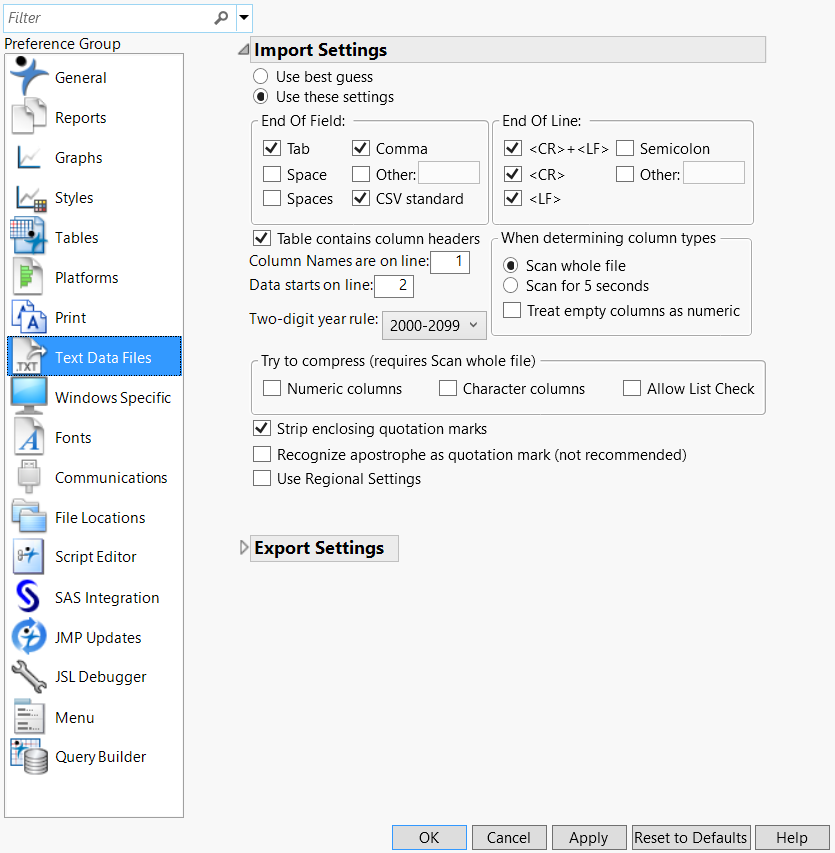Click the Reset to Defaults button

691,838
